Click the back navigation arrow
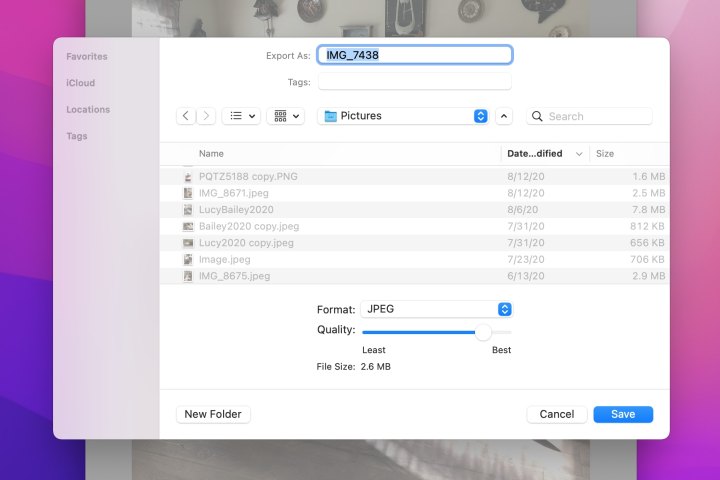The height and width of the screenshot is (480, 720). [x=186, y=116]
